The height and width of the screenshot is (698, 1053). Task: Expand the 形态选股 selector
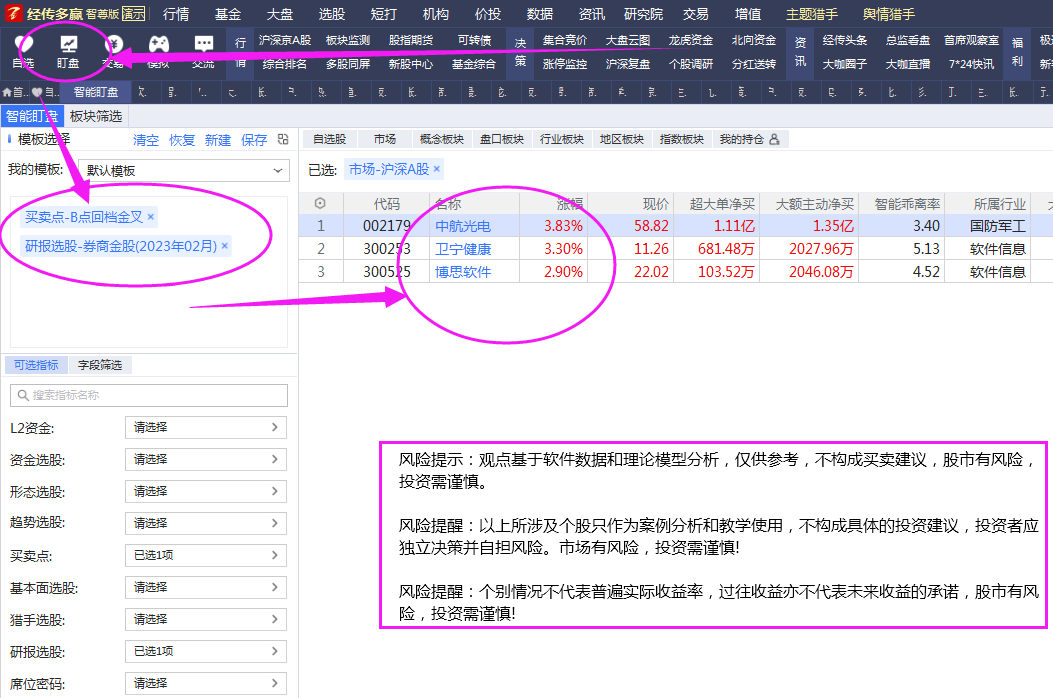205,491
